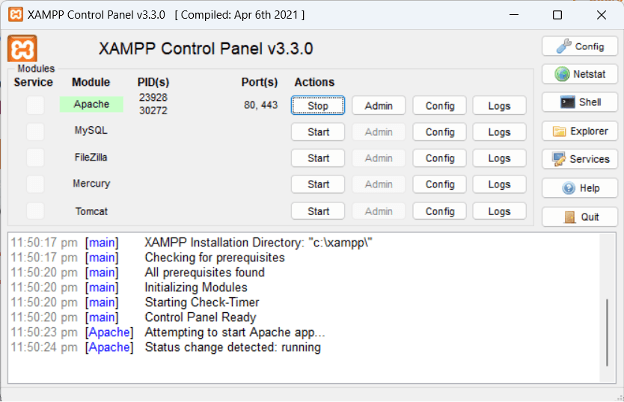Toggle the MySQL service checkbox

[x=35, y=131]
